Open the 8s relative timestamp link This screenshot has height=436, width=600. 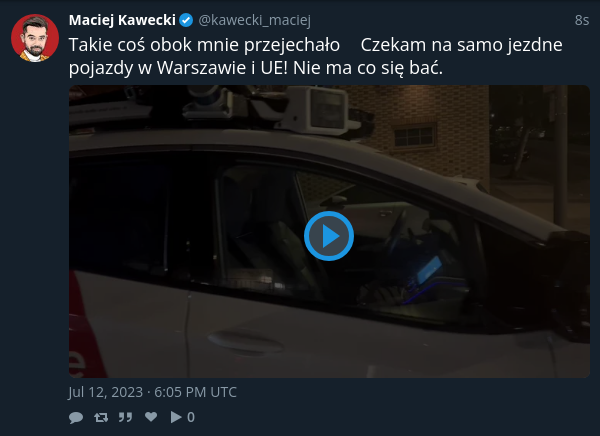click(582, 20)
